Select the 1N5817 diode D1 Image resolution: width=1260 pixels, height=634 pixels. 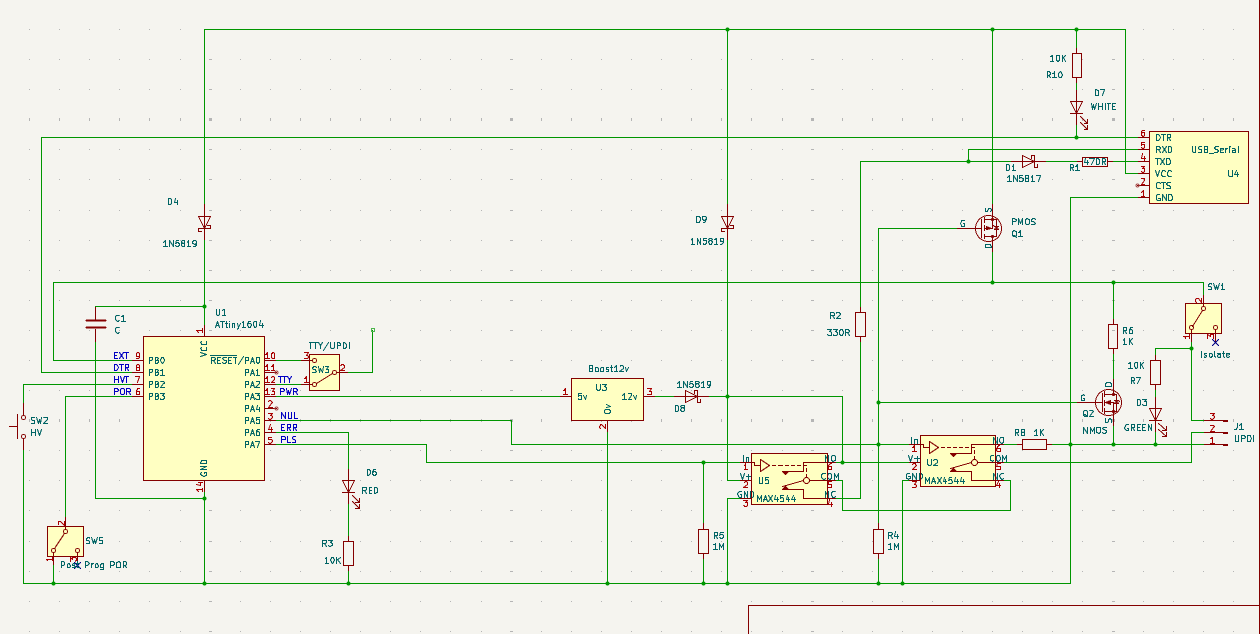(1029, 160)
